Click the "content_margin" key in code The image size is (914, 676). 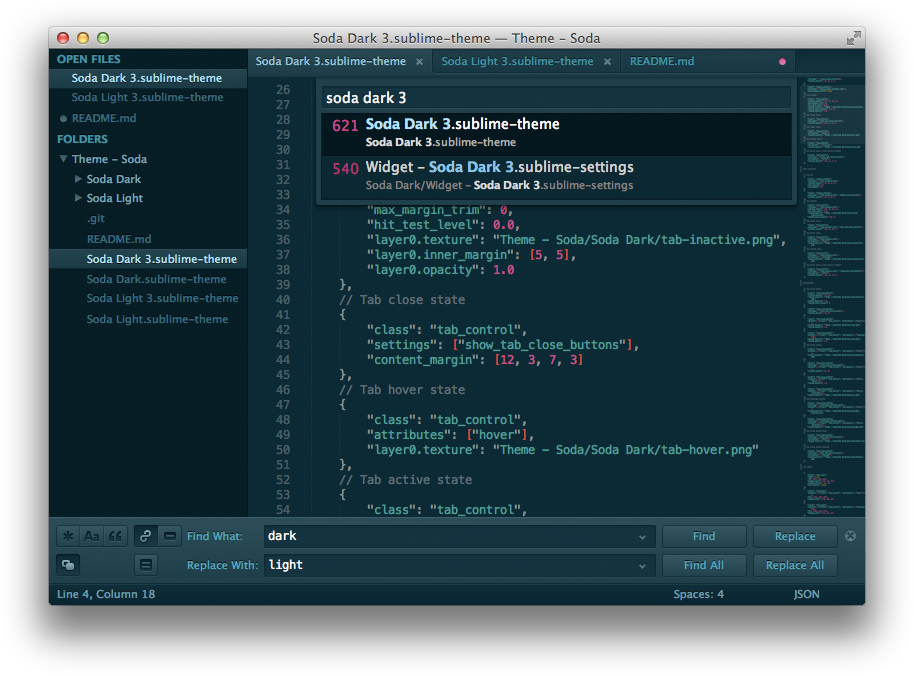(423, 360)
